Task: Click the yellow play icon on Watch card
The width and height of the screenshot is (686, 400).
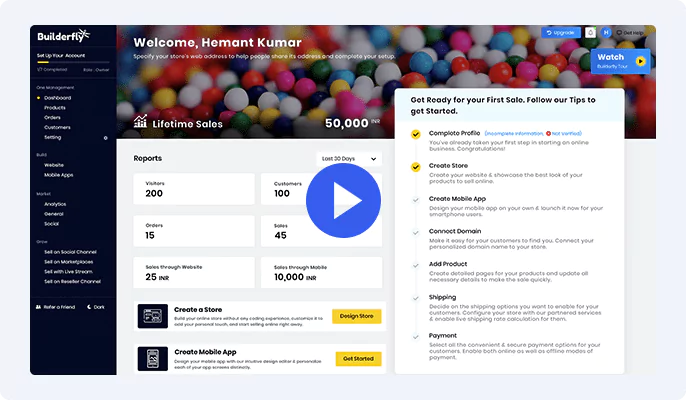Action: (640, 61)
